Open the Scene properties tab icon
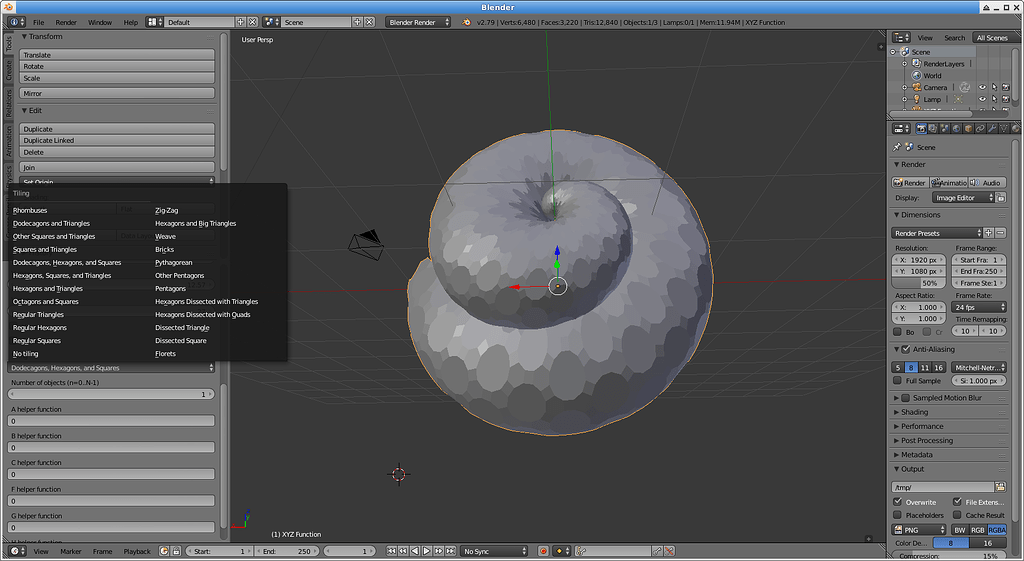 944,129
